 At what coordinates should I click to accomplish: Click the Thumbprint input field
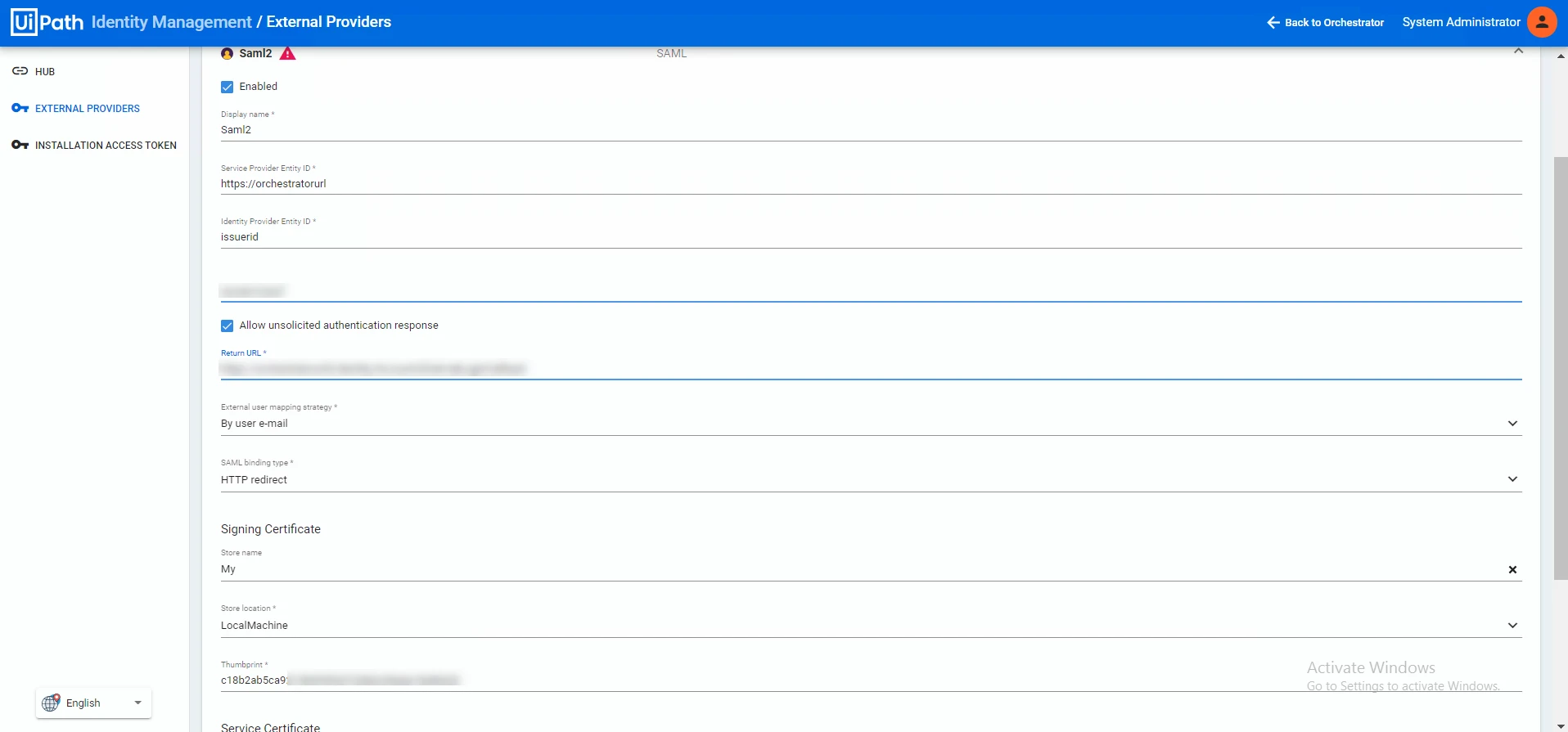pyautogui.click(x=871, y=680)
